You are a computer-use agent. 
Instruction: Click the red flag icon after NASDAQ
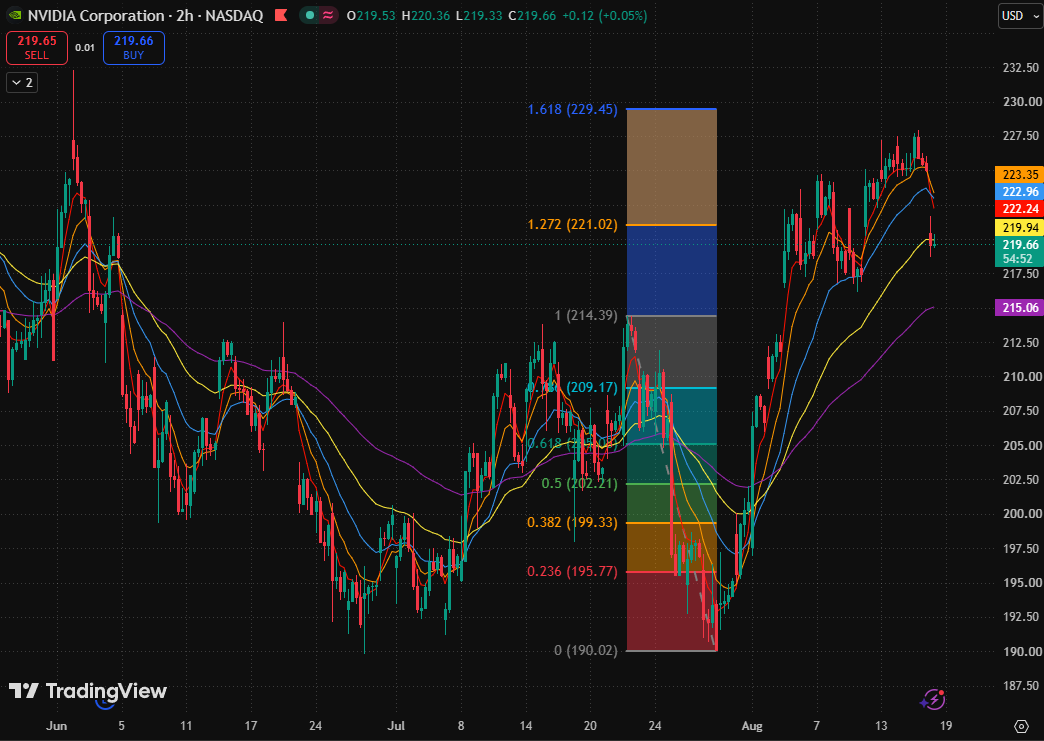[281, 15]
